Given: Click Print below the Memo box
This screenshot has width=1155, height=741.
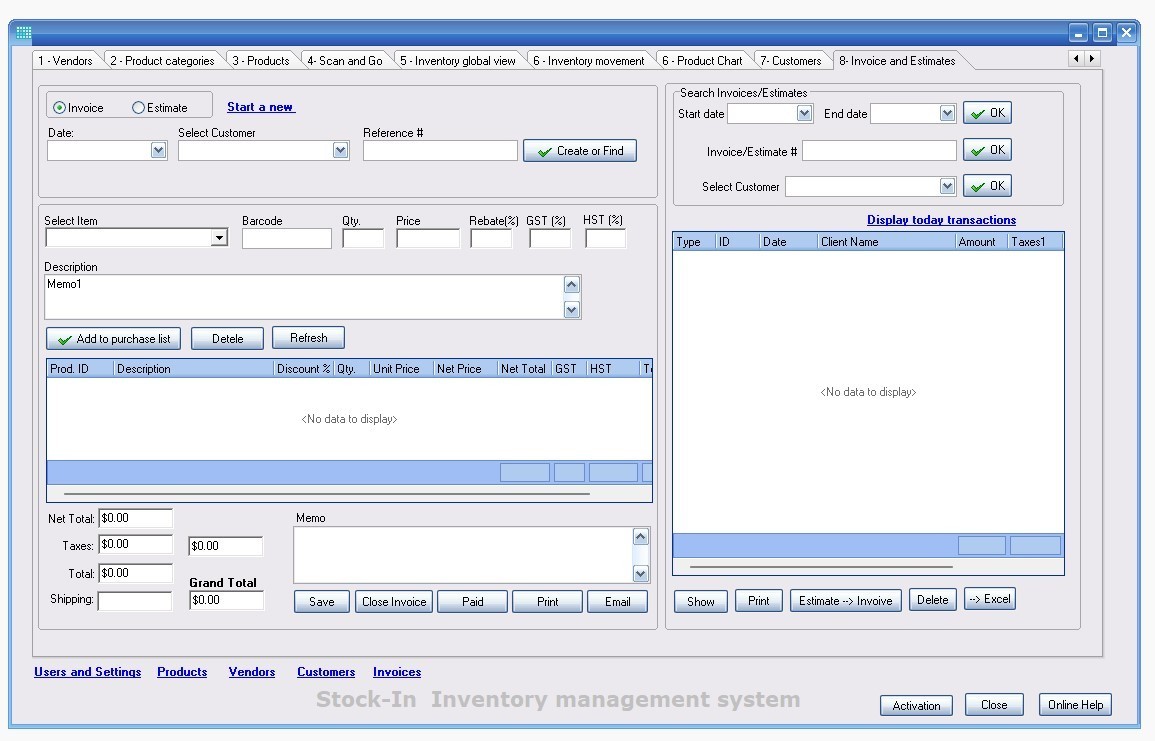Looking at the screenshot, I should [547, 602].
